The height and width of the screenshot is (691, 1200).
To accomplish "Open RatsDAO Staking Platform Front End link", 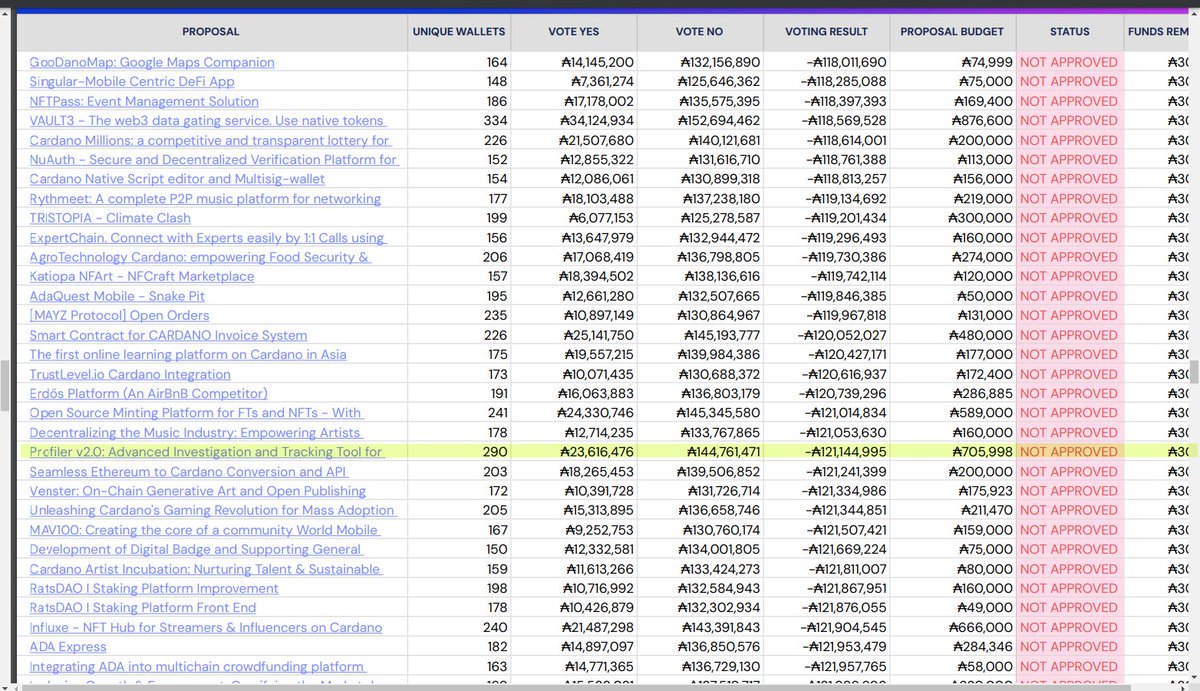I will (x=143, y=607).
